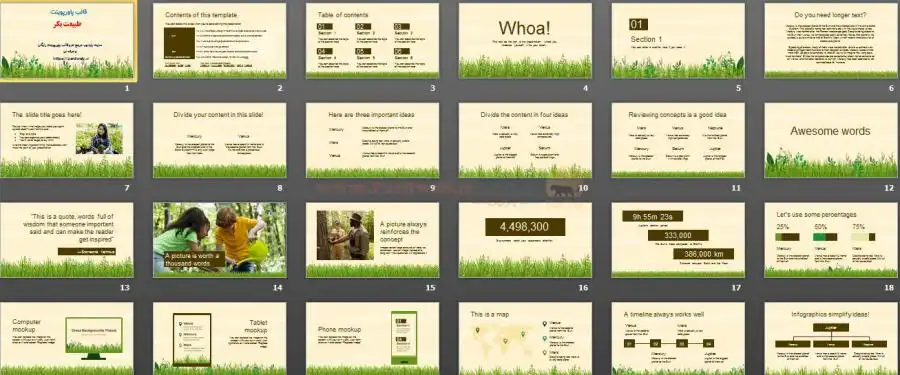Select the "Table of contents" slide

(x=373, y=41)
